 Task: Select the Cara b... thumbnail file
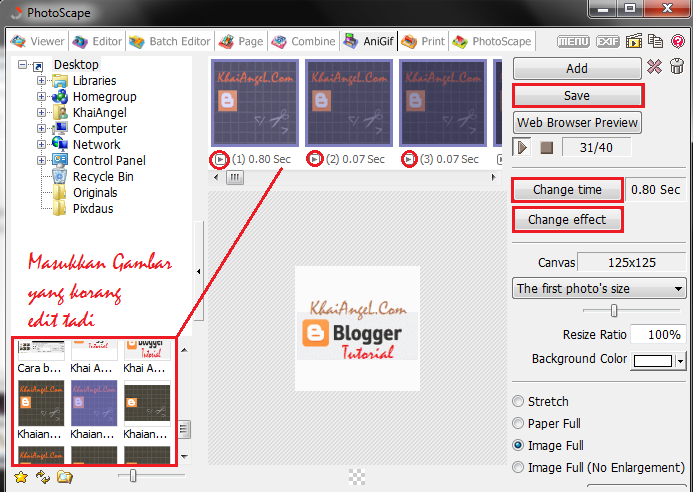click(x=41, y=357)
